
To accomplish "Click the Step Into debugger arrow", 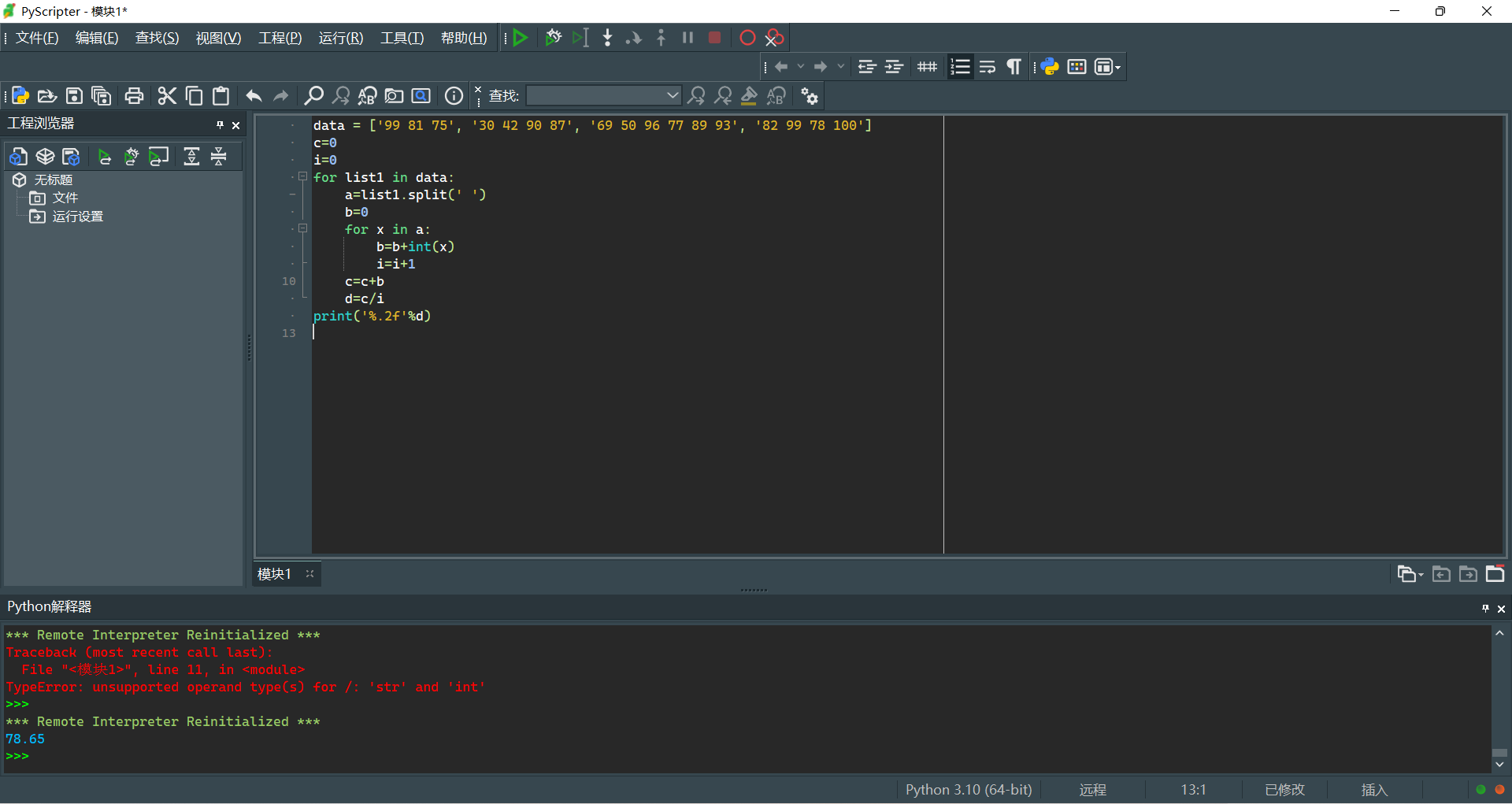I will point(607,38).
